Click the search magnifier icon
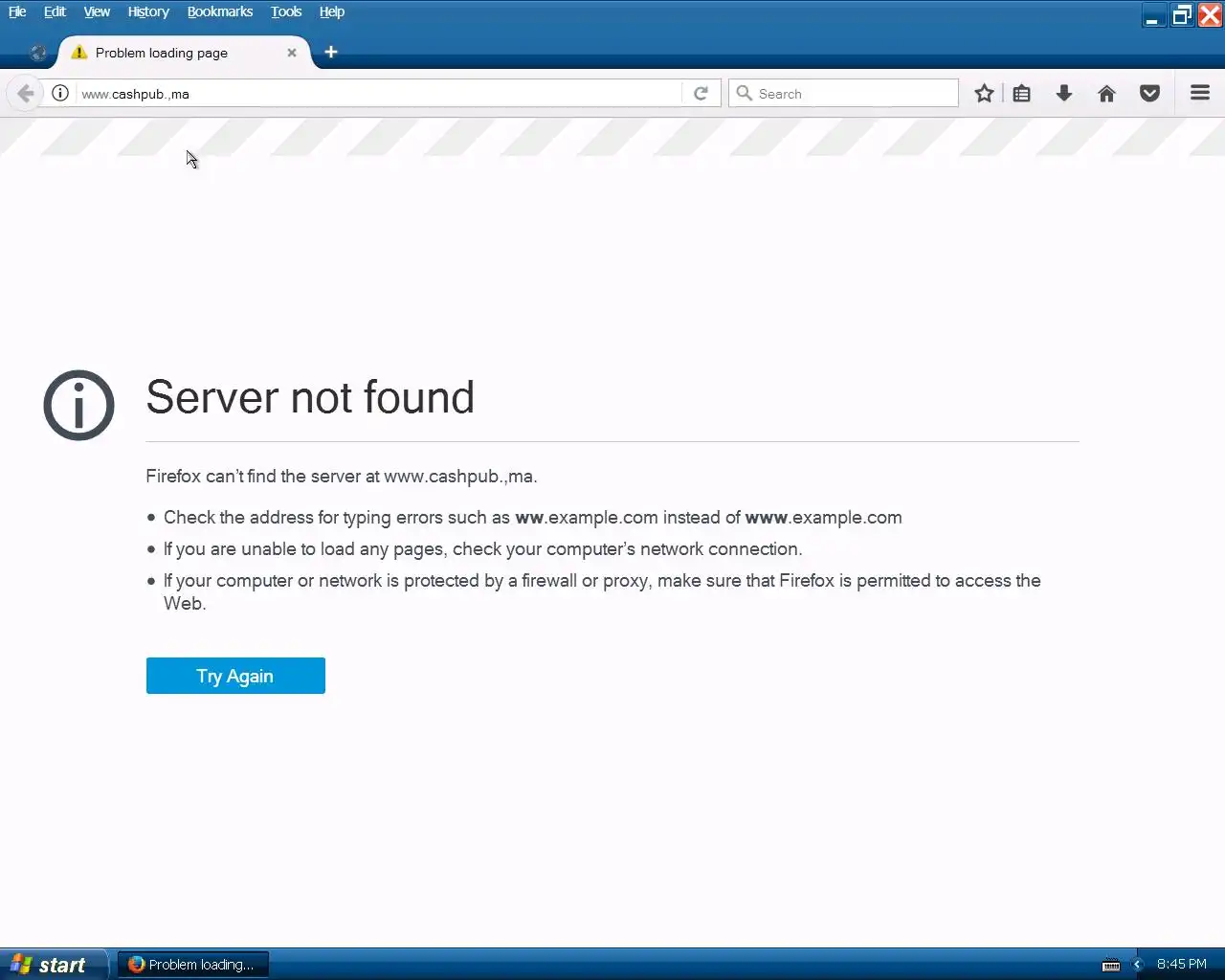 (x=744, y=93)
